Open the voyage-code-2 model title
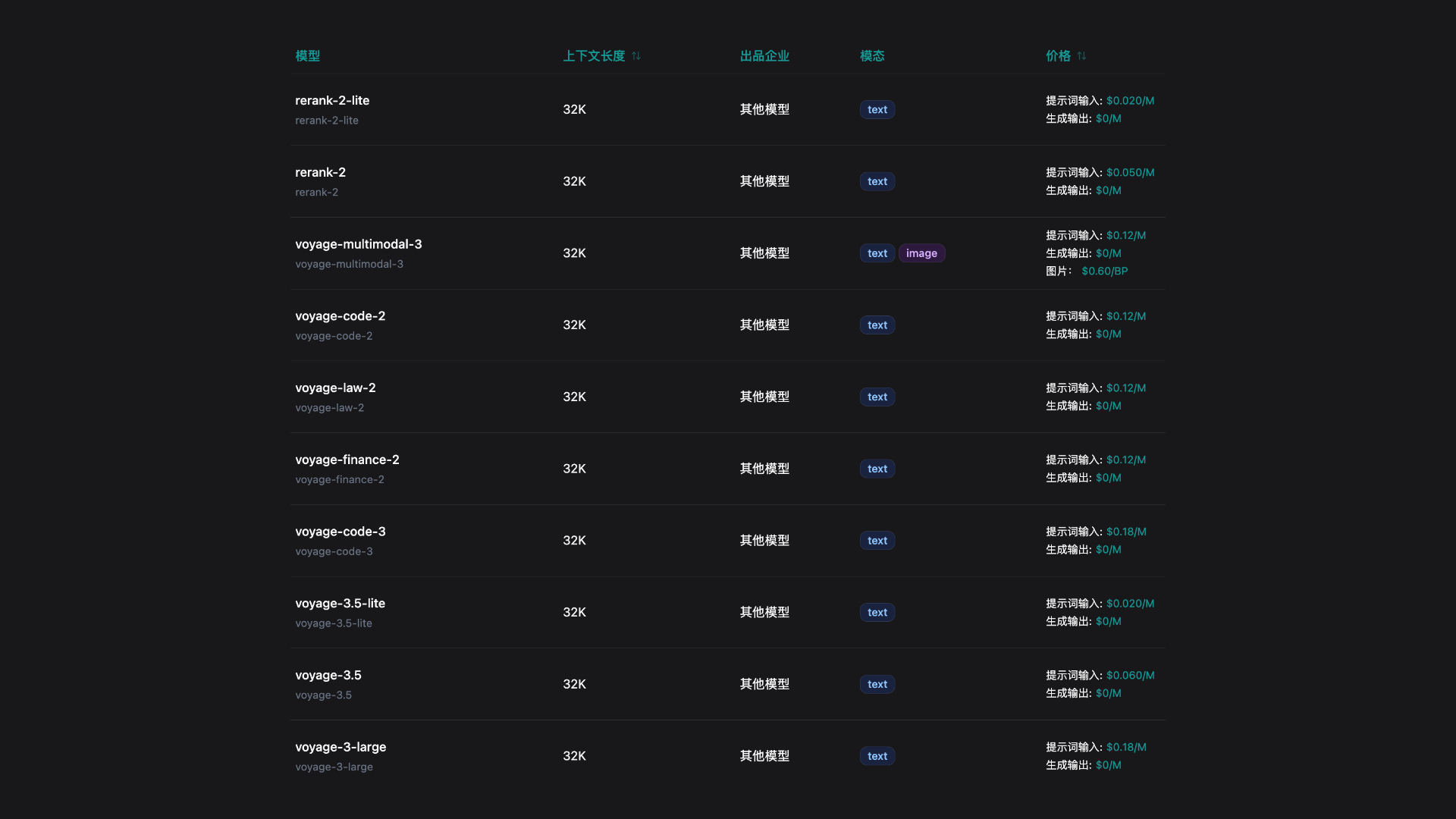Screen dimensions: 1456x819 [340, 316]
